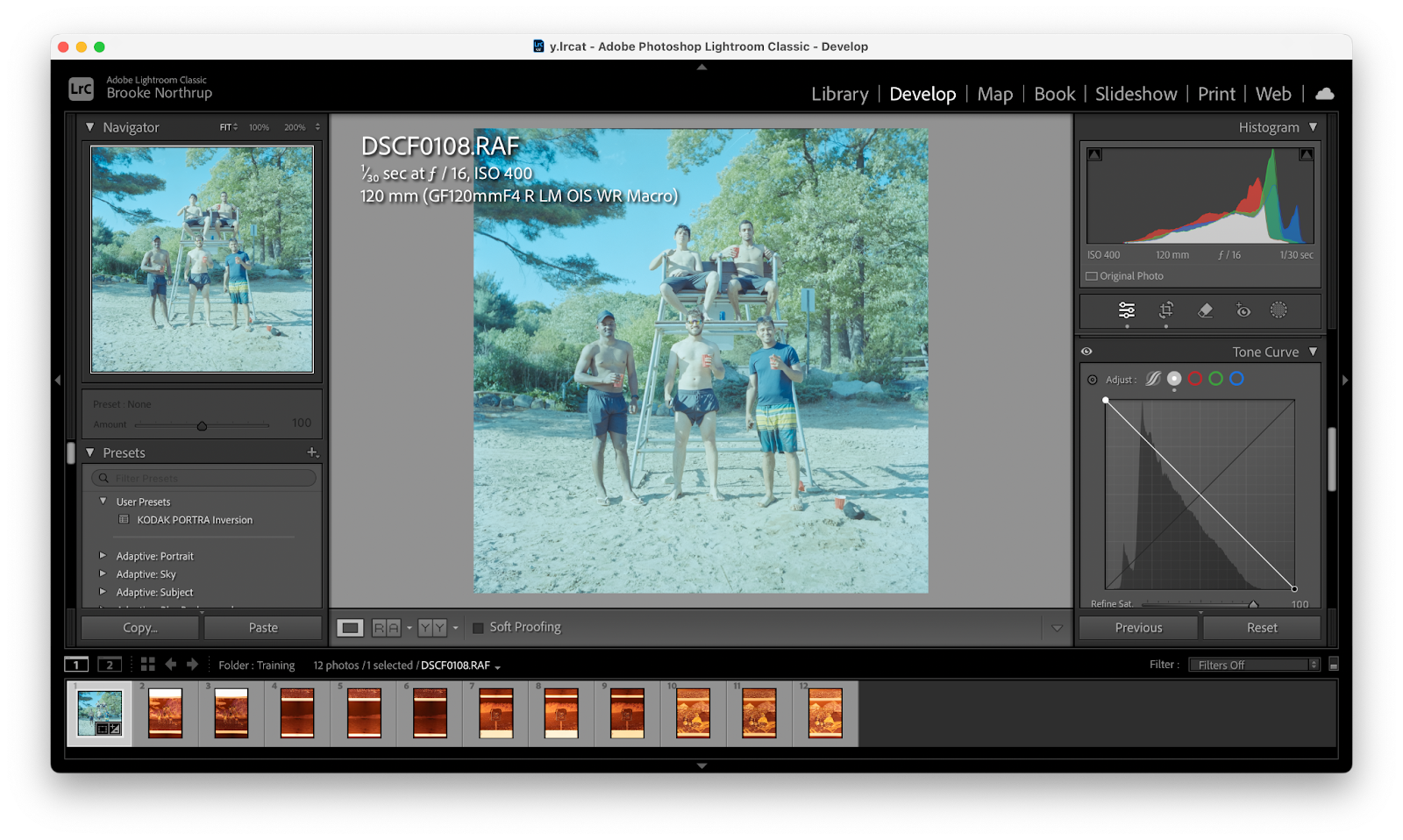Go forward with the right arrow icon

click(192, 665)
